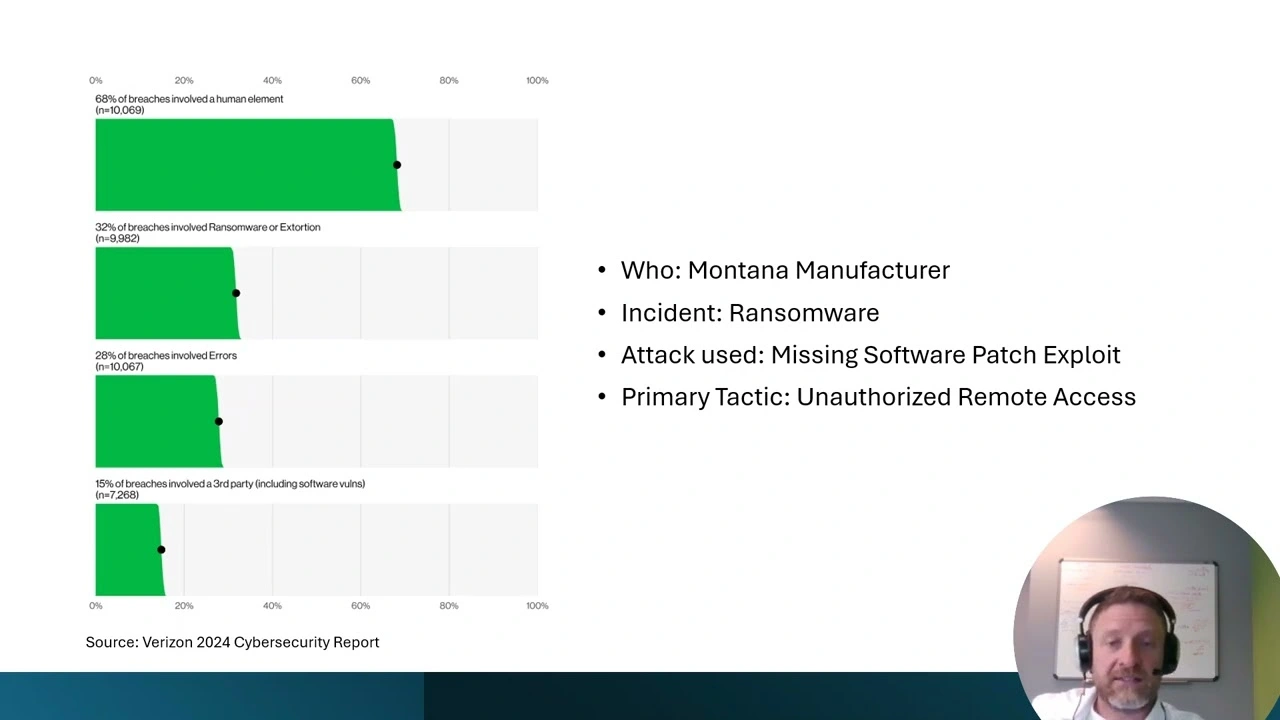Click the black dot on the 28% bar

pyautogui.click(x=219, y=421)
